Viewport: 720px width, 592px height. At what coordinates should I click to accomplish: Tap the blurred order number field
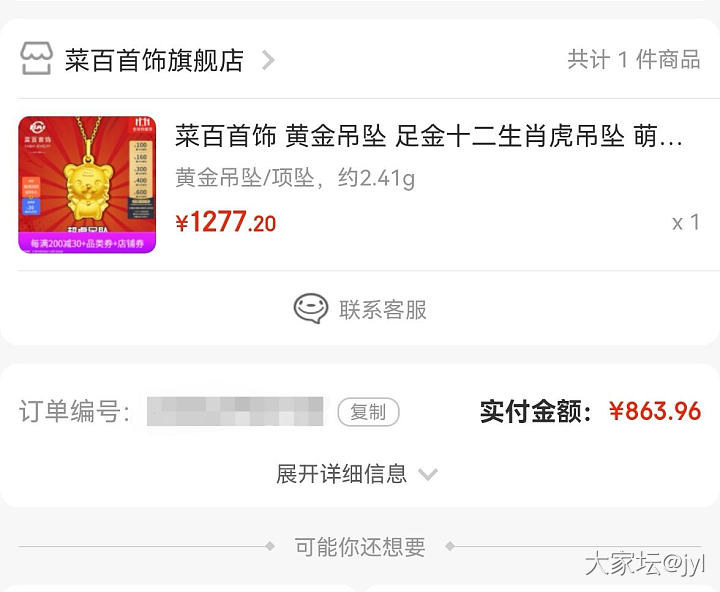click(235, 411)
